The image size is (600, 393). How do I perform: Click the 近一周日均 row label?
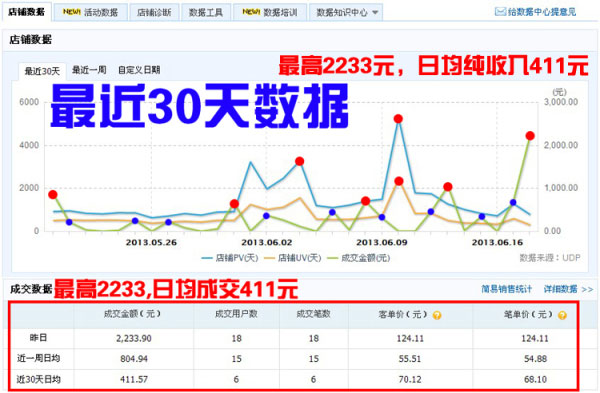(x=38, y=359)
